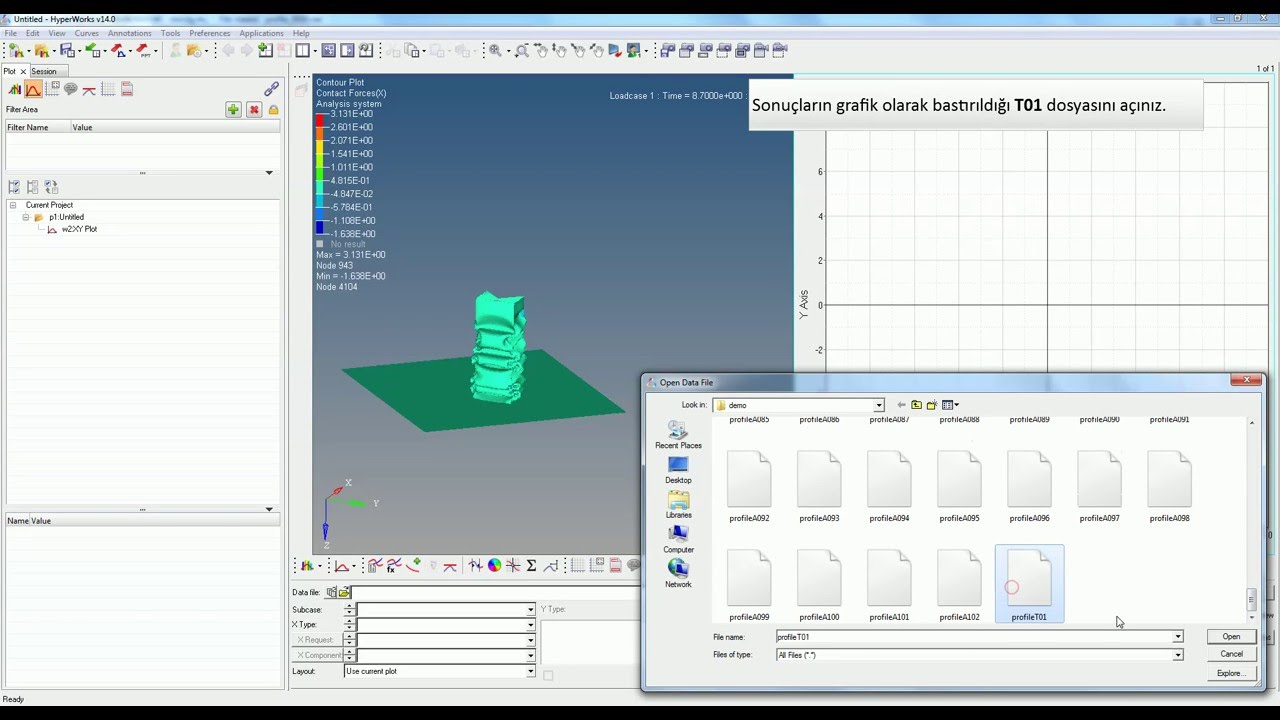The image size is (1280, 720).
Task: Click the X Request button
Action: click(x=316, y=640)
